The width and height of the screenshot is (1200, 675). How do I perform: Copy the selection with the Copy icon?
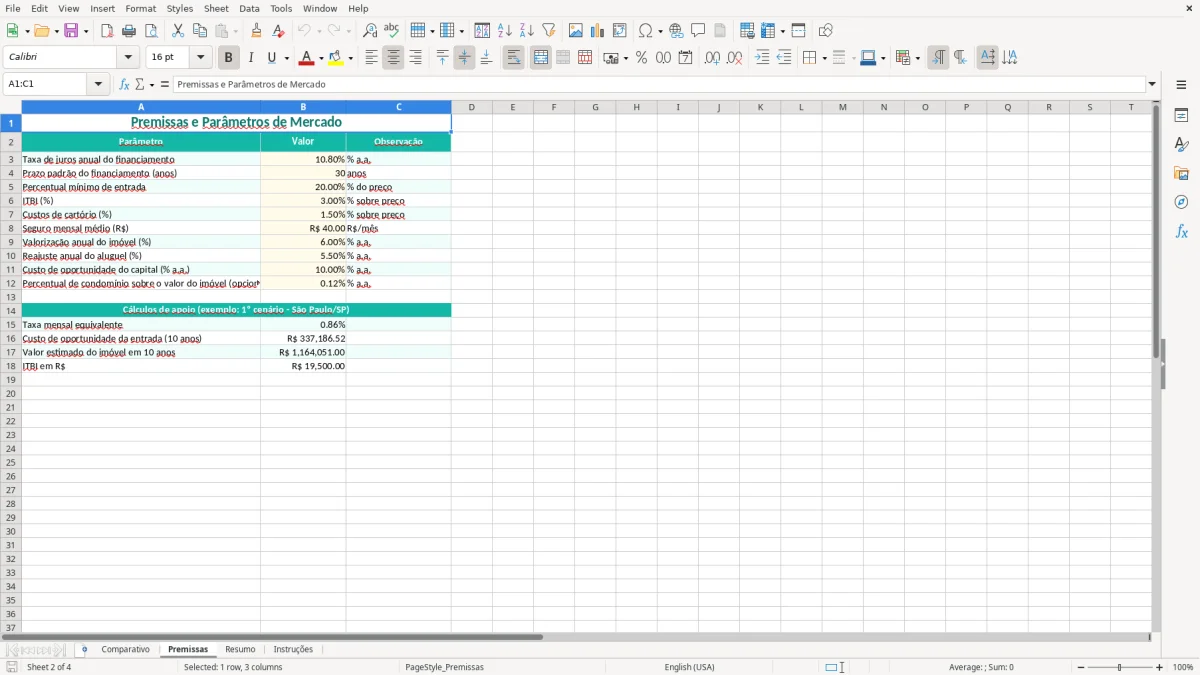pyautogui.click(x=200, y=31)
